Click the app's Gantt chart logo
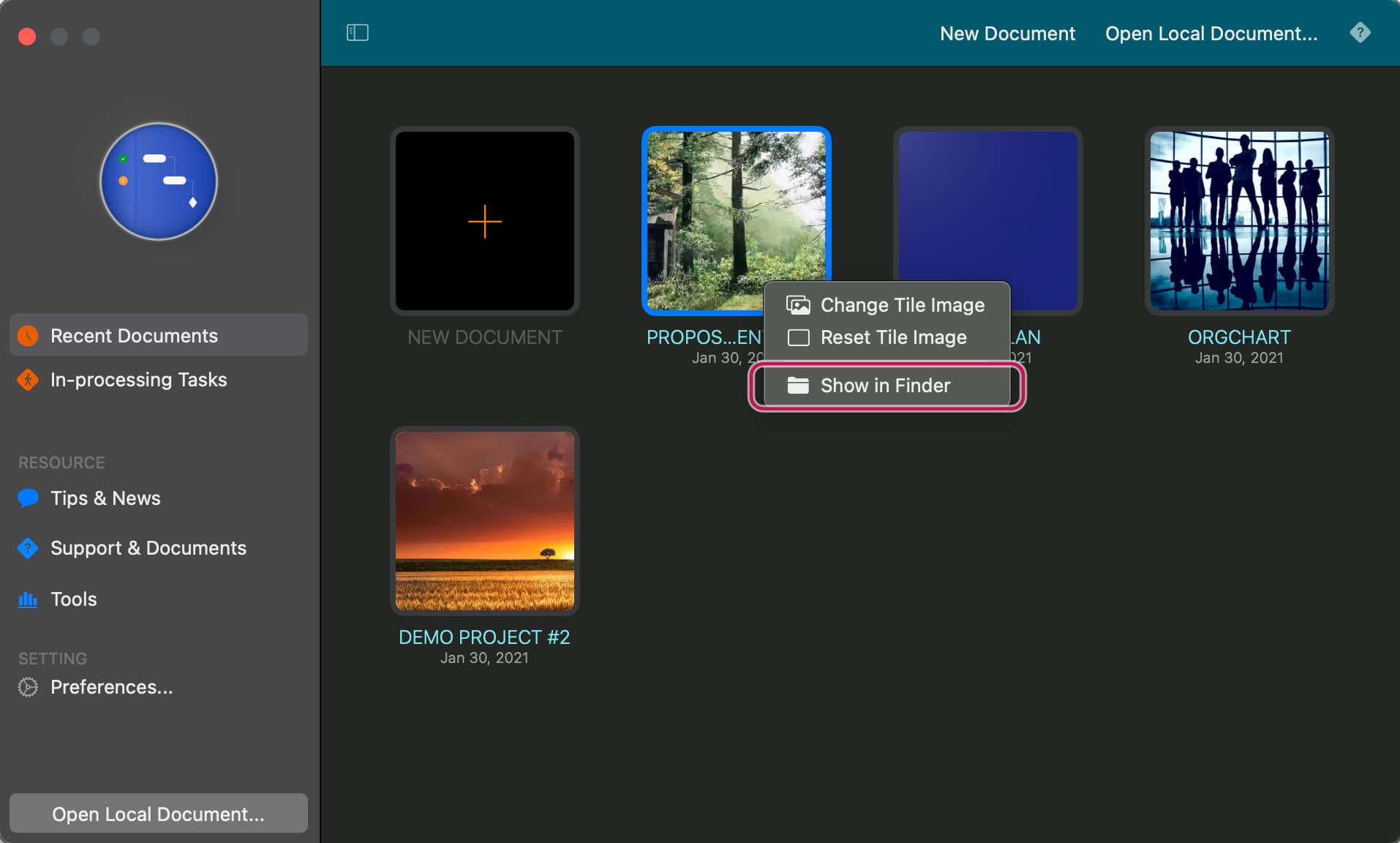This screenshot has height=843, width=1400. pyautogui.click(x=159, y=181)
